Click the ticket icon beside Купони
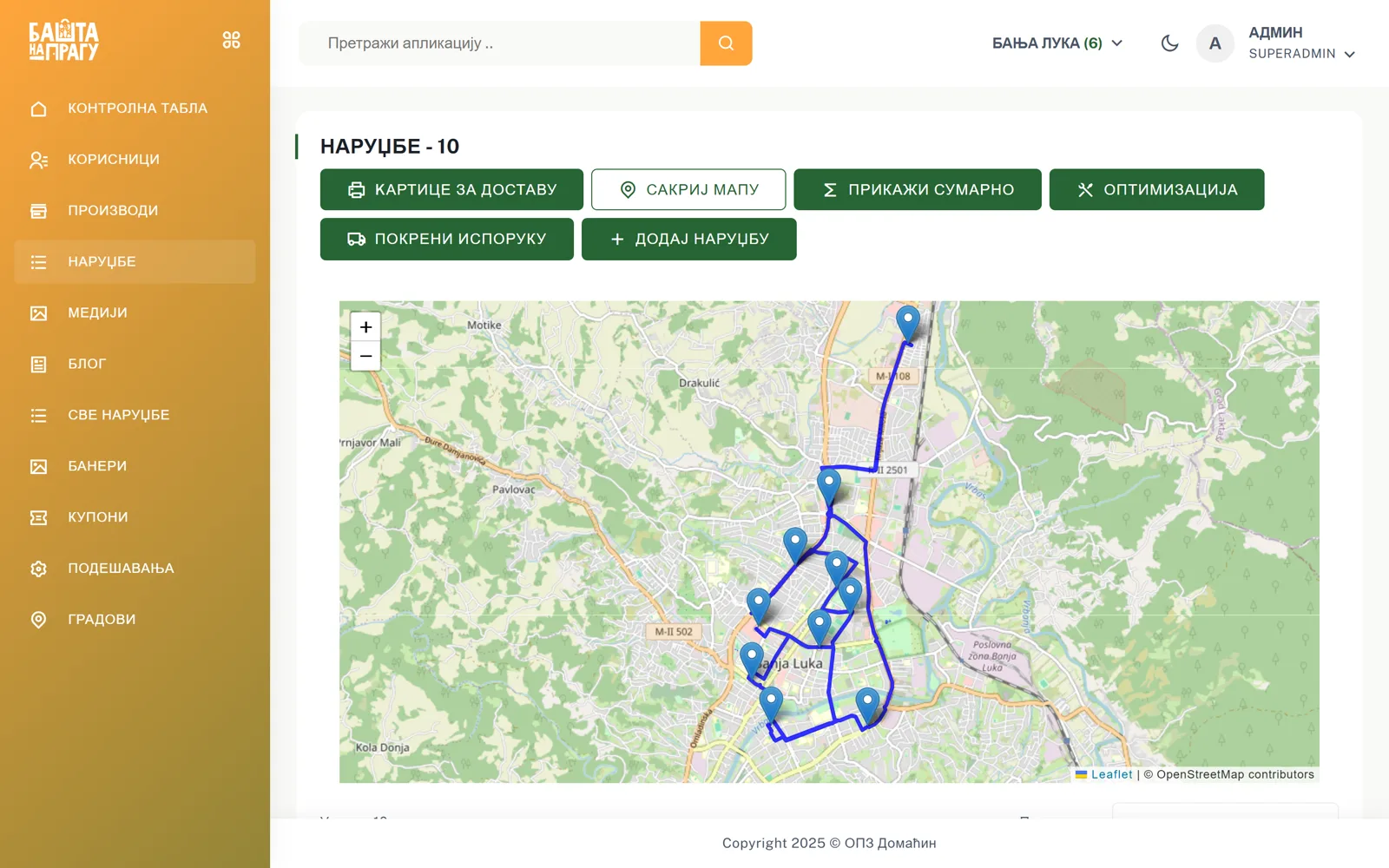This screenshot has width=1389, height=868. [x=38, y=518]
